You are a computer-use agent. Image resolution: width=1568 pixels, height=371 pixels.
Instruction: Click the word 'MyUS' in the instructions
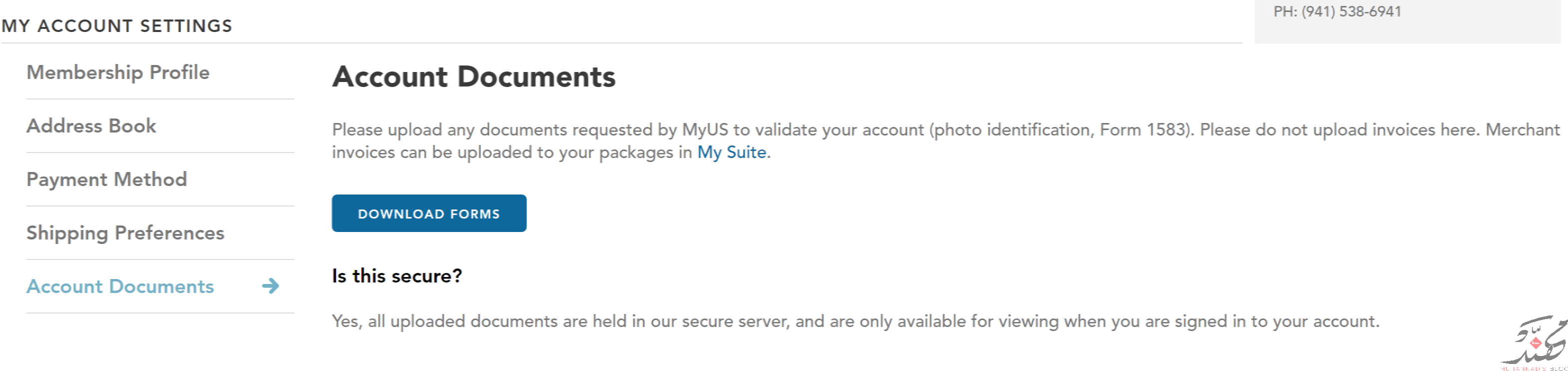705,130
